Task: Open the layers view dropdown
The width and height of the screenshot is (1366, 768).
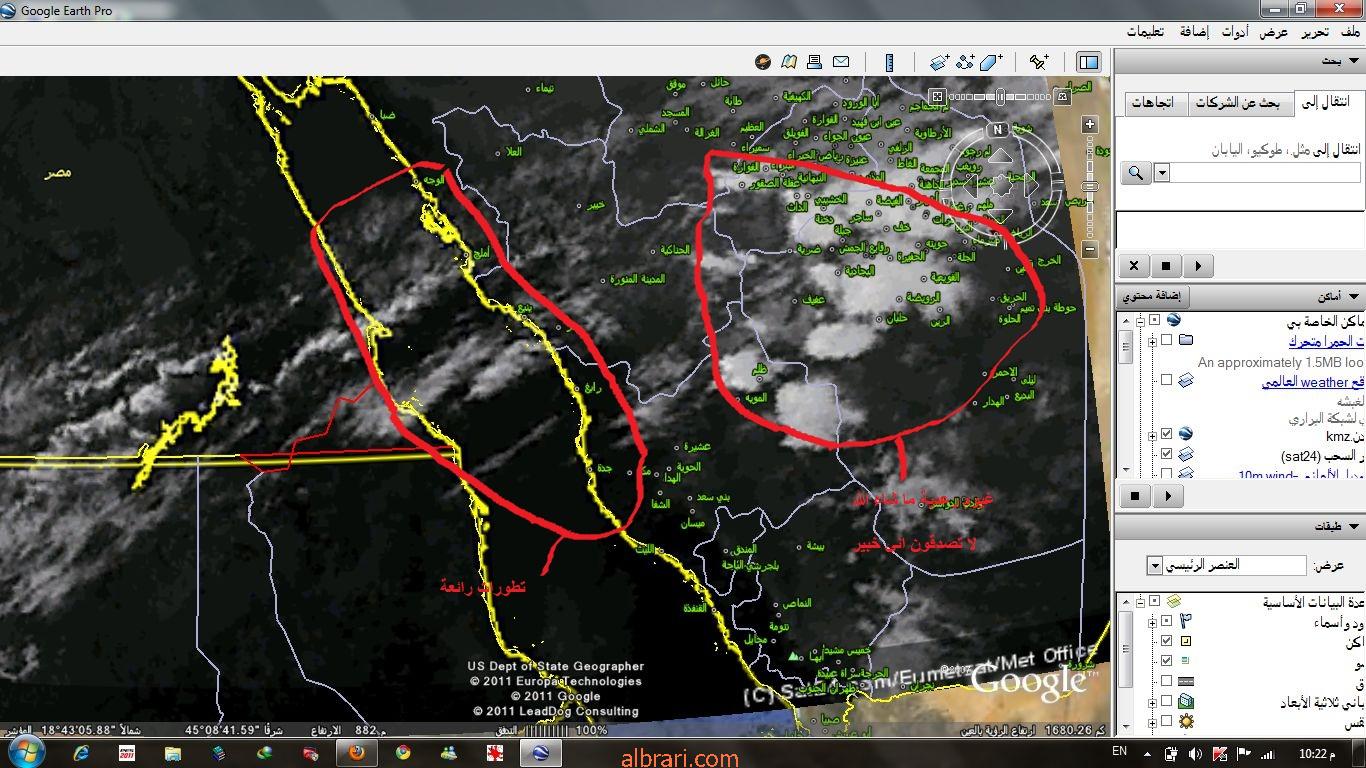Action: pos(1155,566)
